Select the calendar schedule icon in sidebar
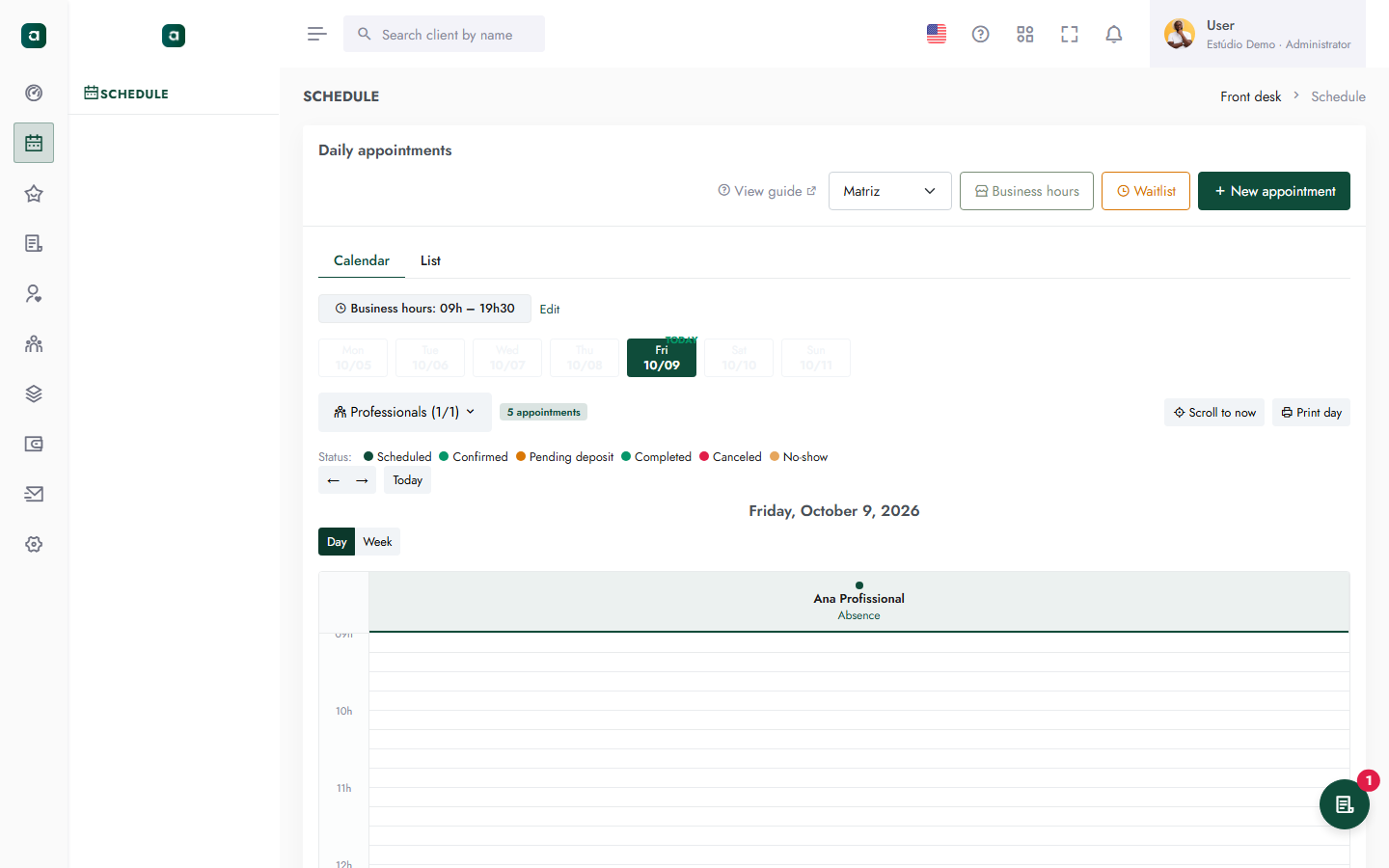 point(34,143)
